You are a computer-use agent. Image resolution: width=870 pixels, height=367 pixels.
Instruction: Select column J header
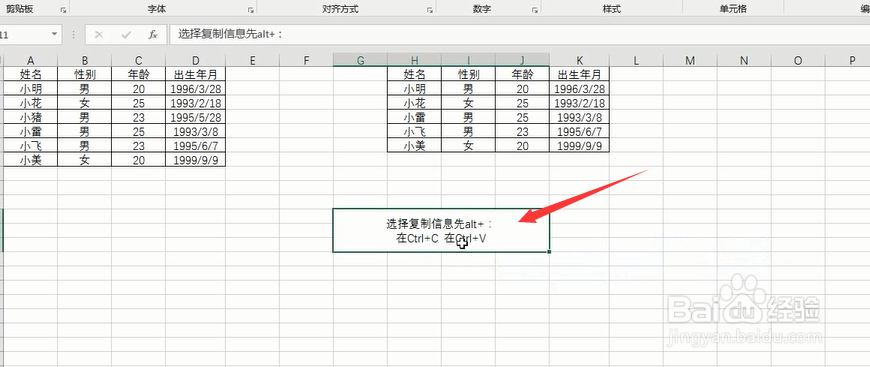pyautogui.click(x=523, y=61)
